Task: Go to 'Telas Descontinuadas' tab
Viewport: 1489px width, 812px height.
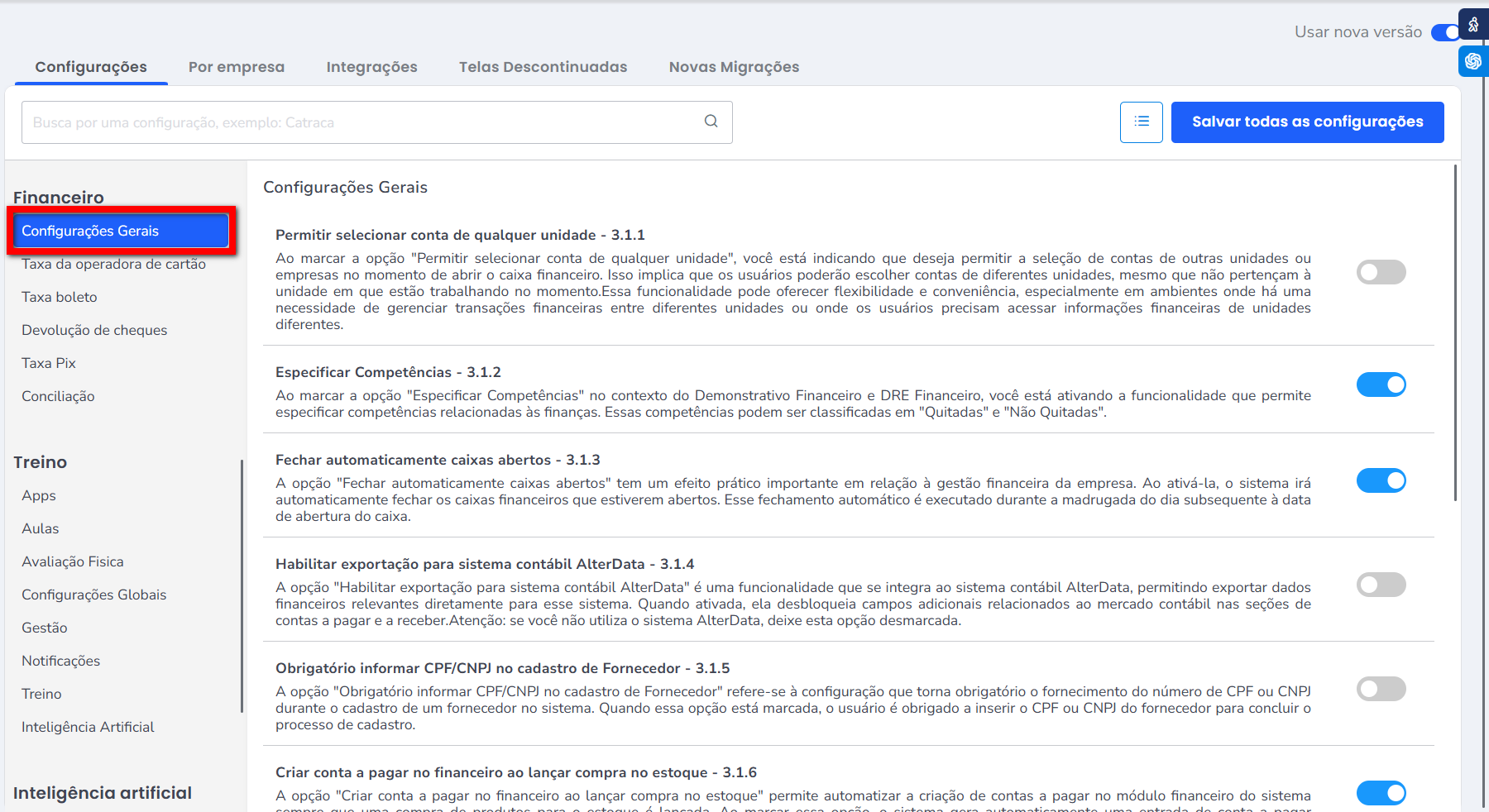Action: [543, 67]
